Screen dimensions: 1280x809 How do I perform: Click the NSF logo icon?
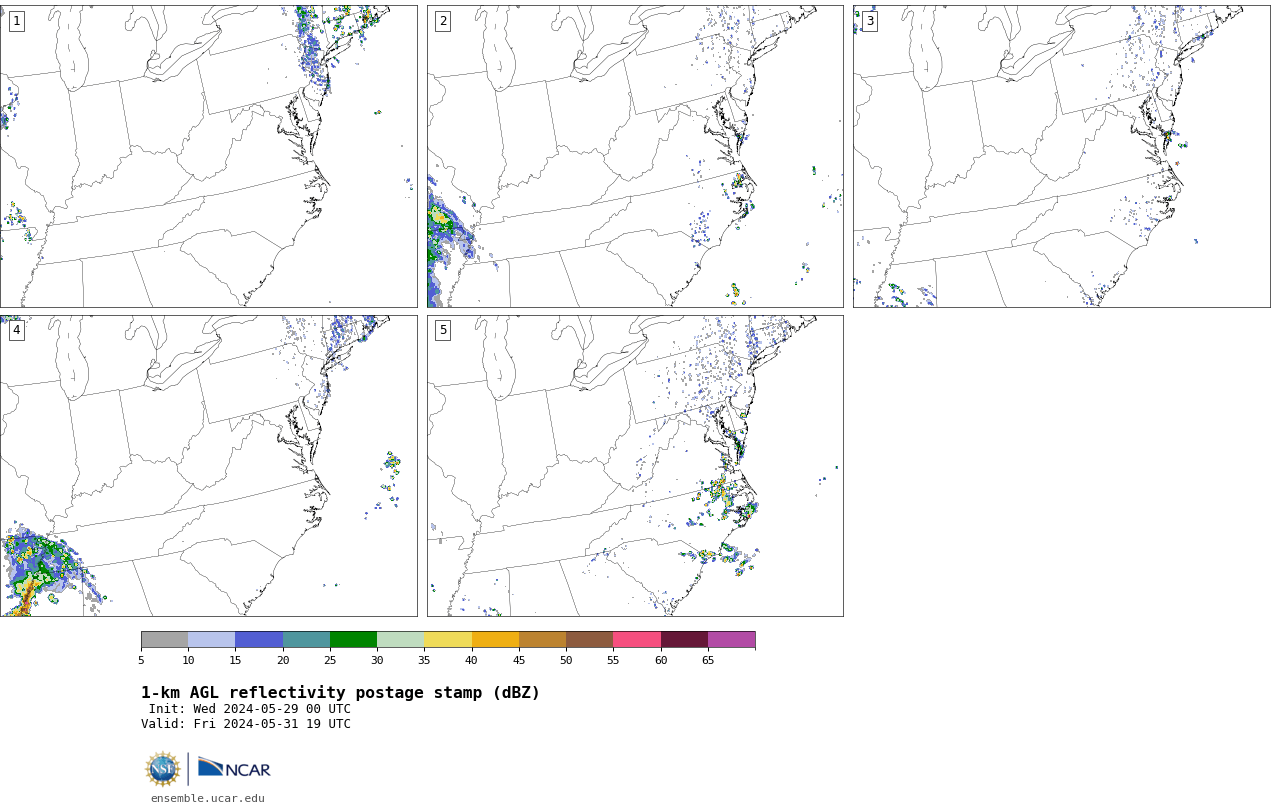(163, 769)
